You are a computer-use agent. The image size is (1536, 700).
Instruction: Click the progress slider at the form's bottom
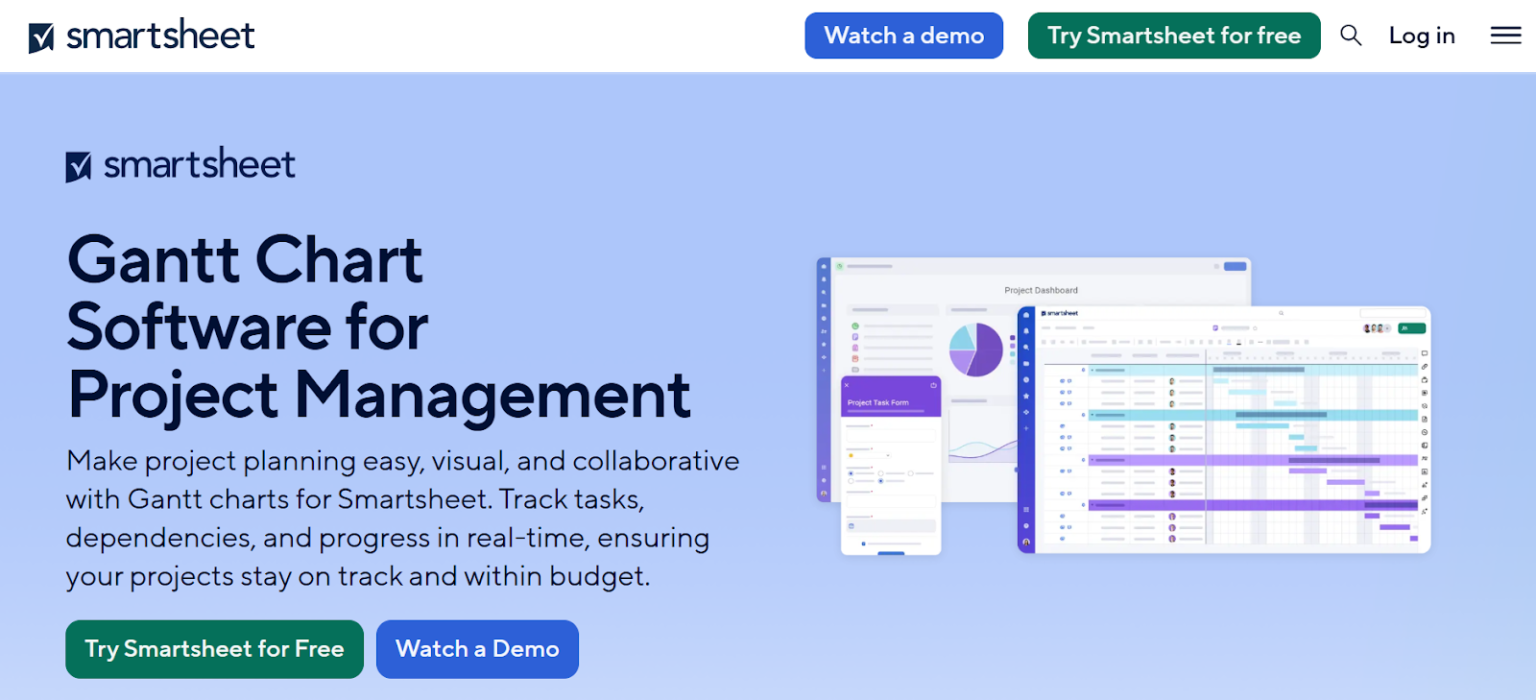point(863,543)
